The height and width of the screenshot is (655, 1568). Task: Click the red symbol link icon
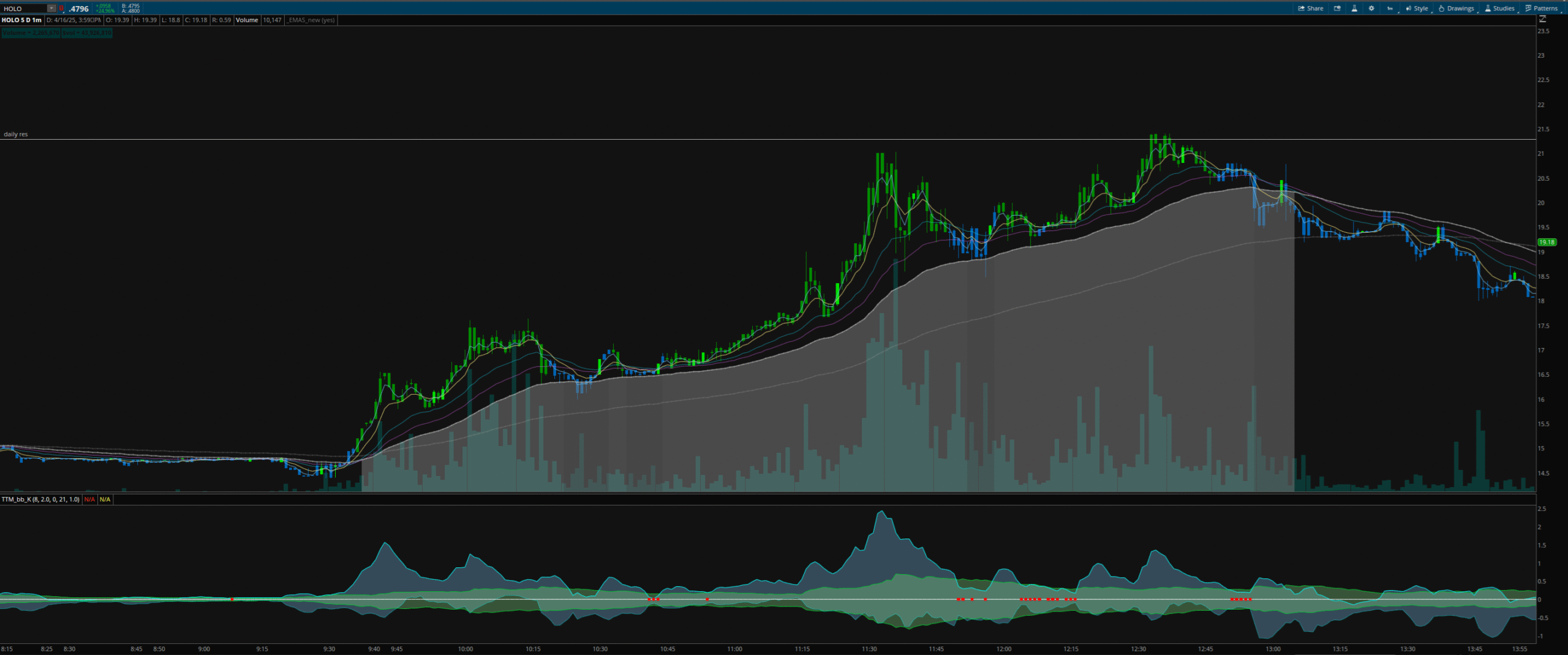[x=61, y=9]
